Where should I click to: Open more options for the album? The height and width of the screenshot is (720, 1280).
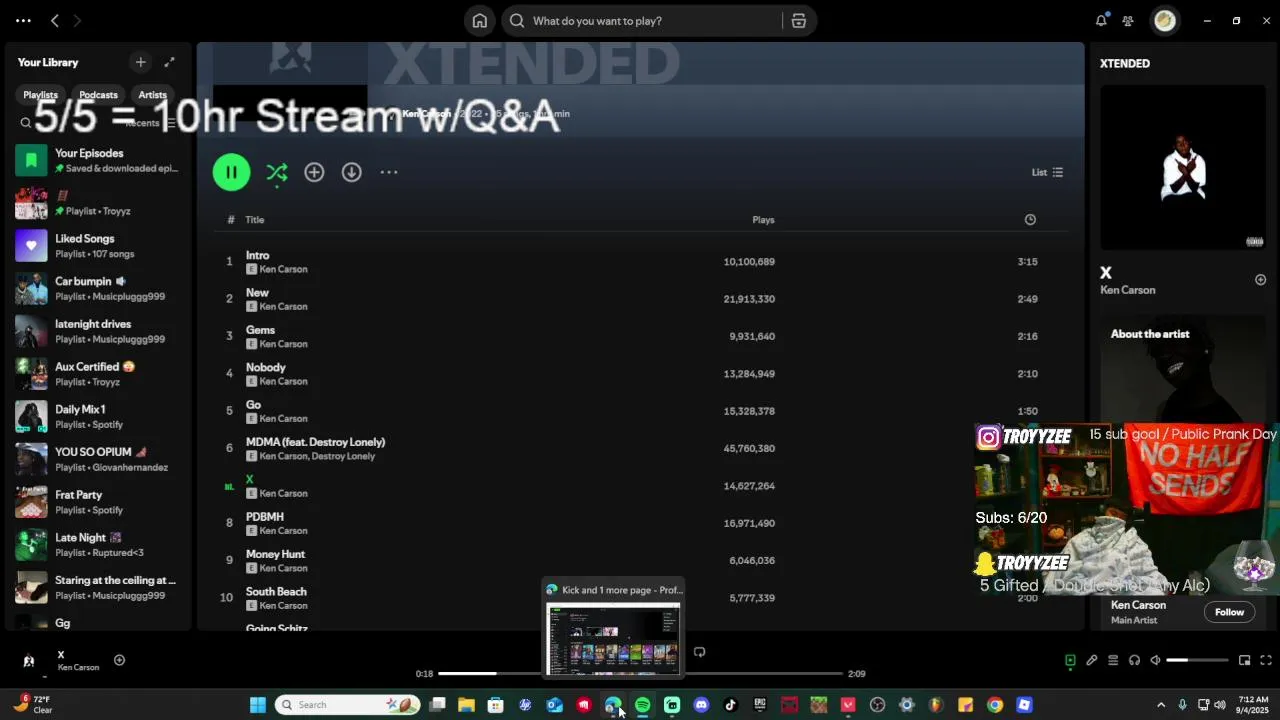point(389,172)
